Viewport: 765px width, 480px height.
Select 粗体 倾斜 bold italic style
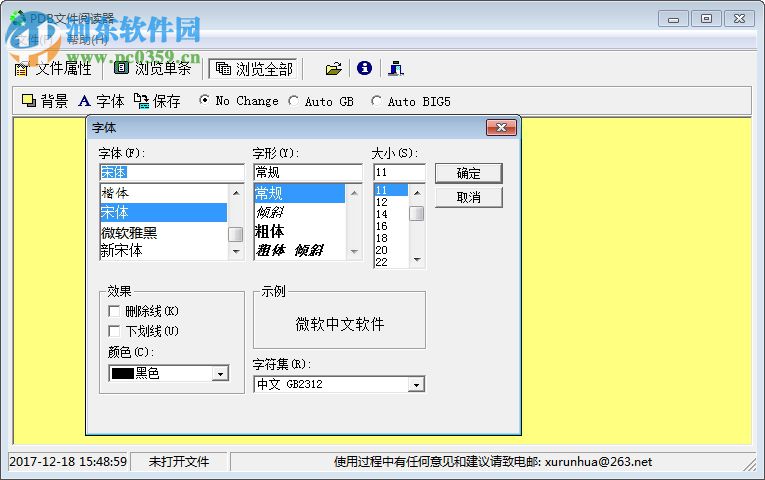pyautogui.click(x=300, y=250)
